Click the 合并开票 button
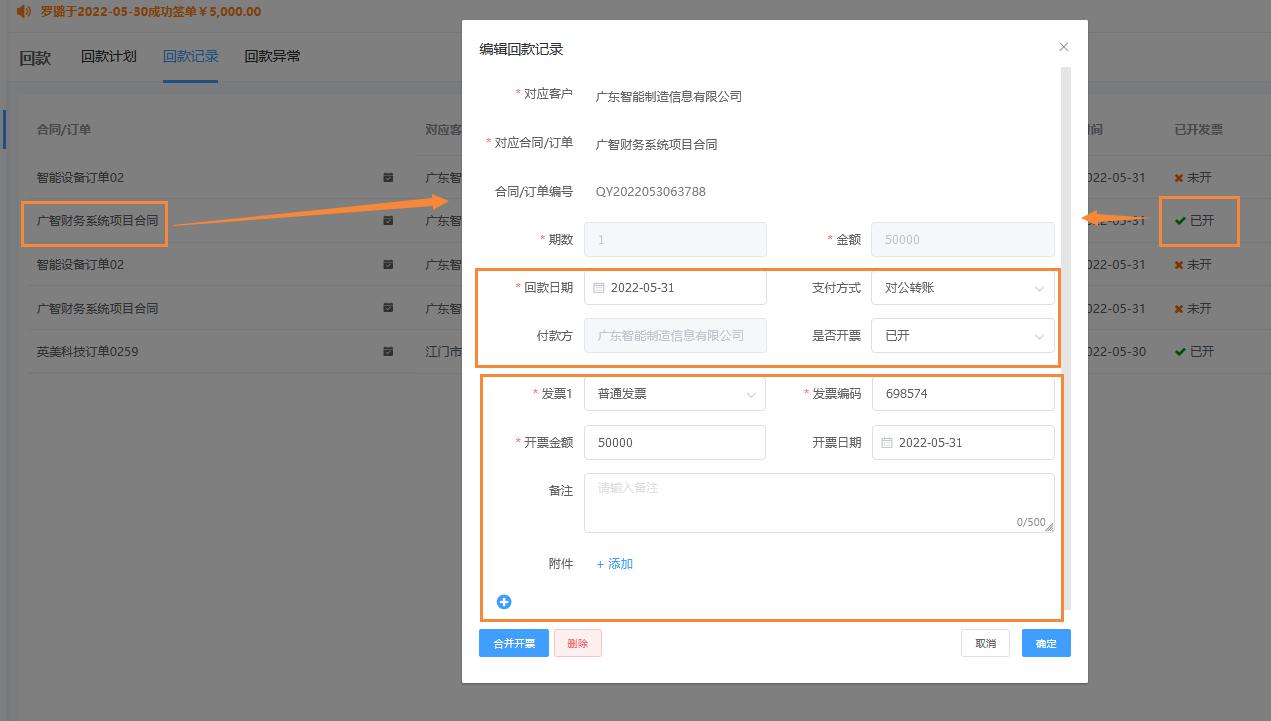This screenshot has height=721, width=1271. (x=514, y=643)
